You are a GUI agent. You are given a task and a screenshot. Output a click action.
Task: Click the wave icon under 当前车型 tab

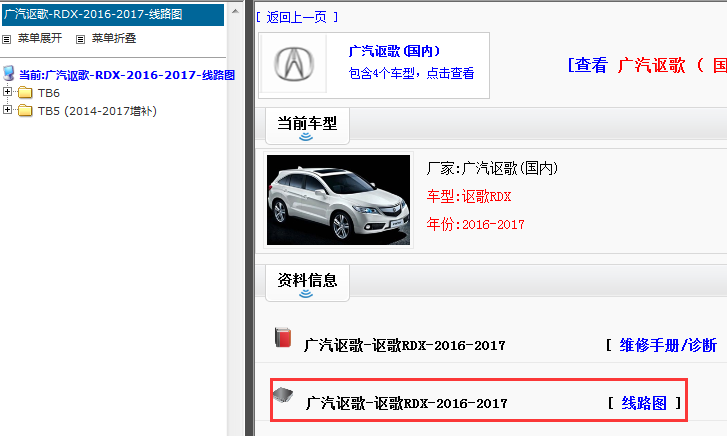(x=306, y=136)
